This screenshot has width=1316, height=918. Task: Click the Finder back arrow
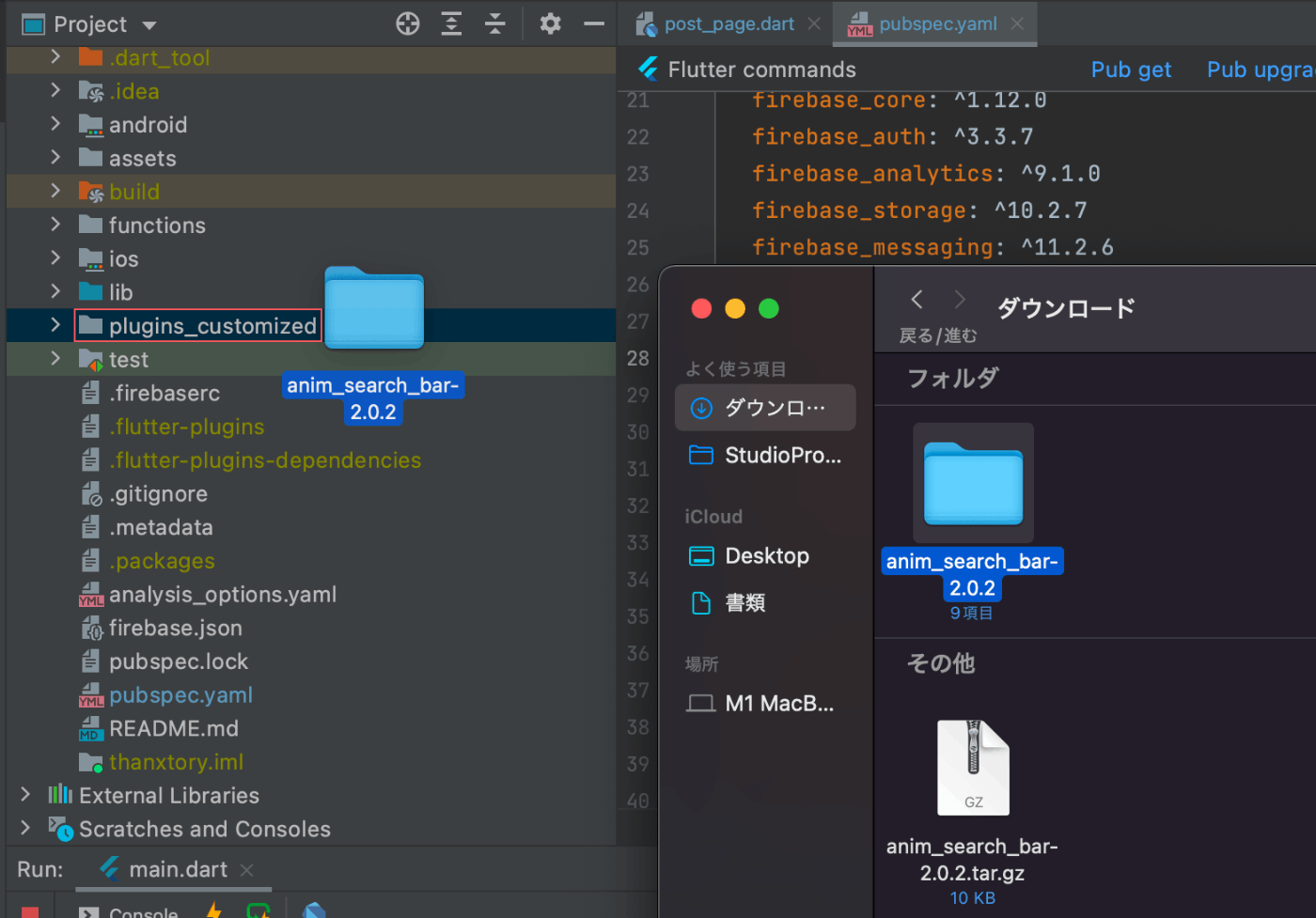916,300
